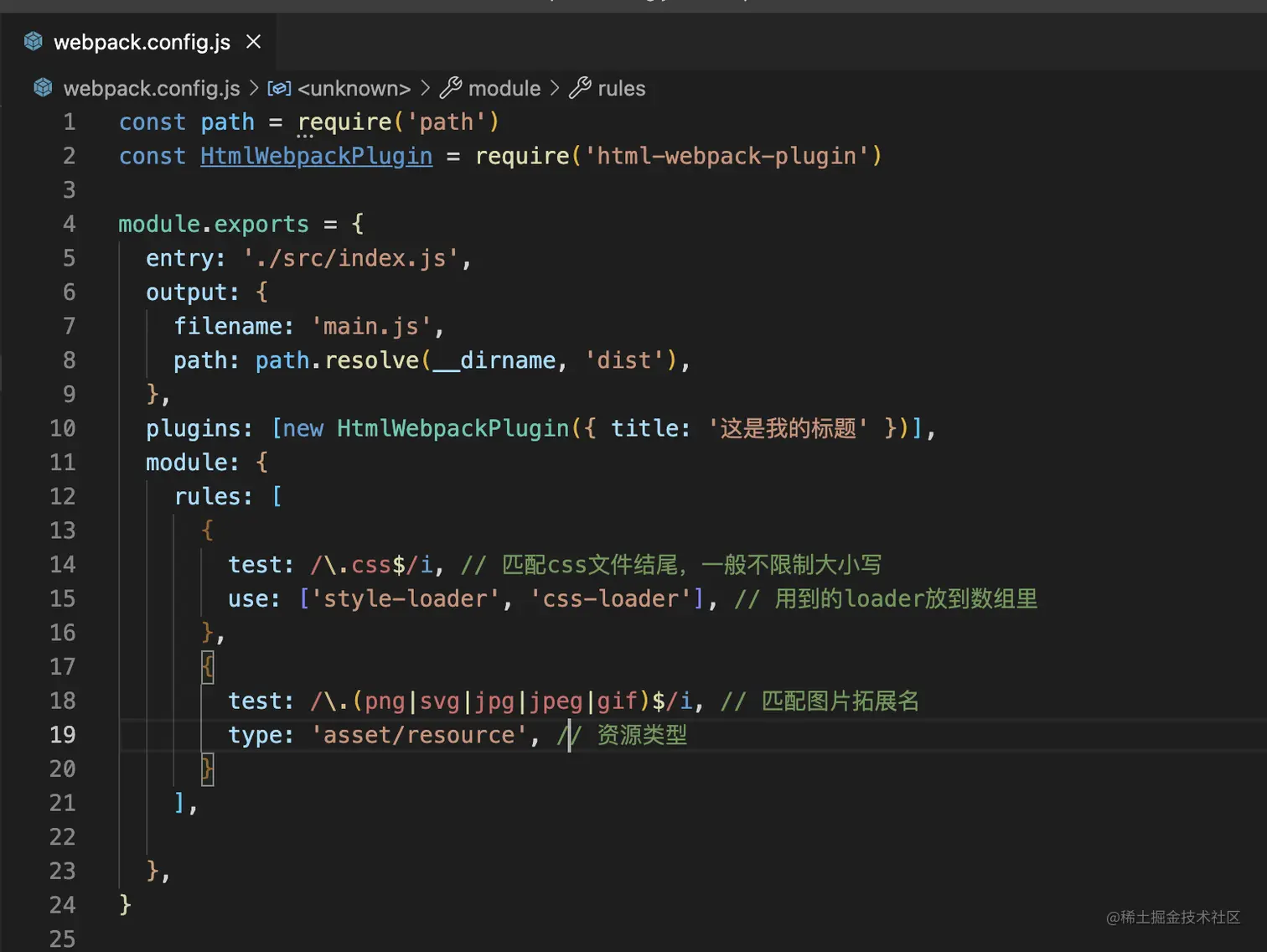
Task: Click the highlighted closing brace on line 20
Action: 208,769
